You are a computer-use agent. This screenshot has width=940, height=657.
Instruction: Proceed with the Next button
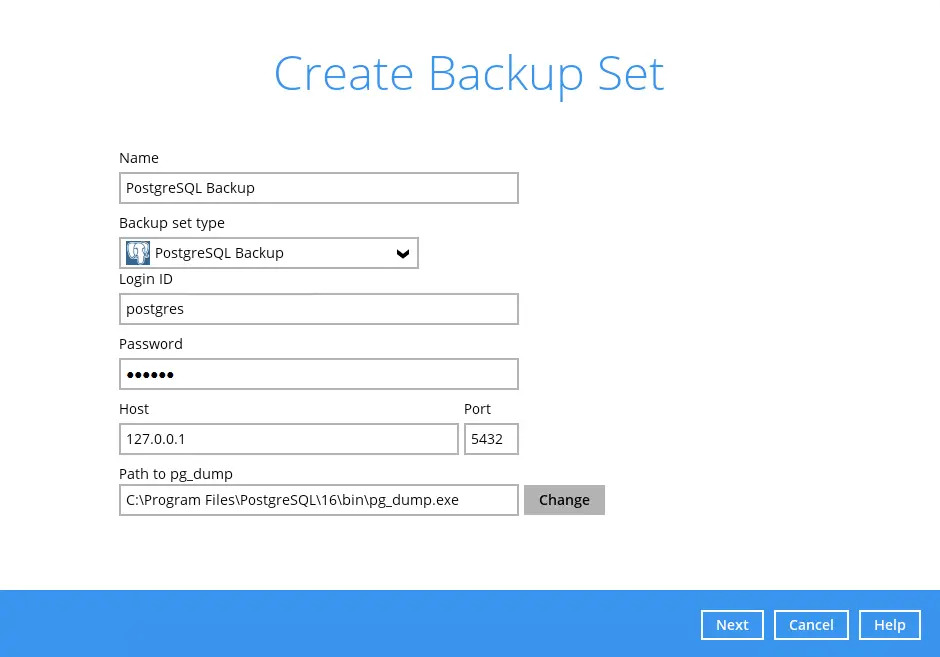(x=732, y=625)
